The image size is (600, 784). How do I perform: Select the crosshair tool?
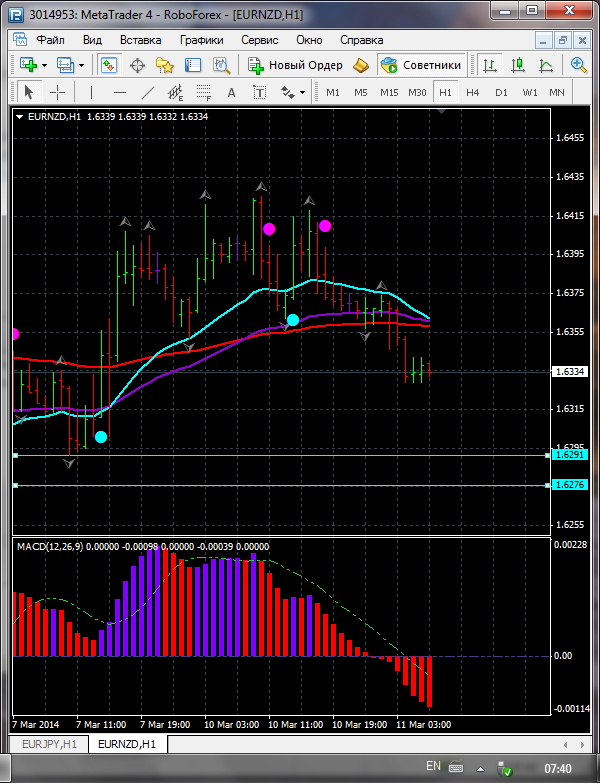click(x=58, y=92)
